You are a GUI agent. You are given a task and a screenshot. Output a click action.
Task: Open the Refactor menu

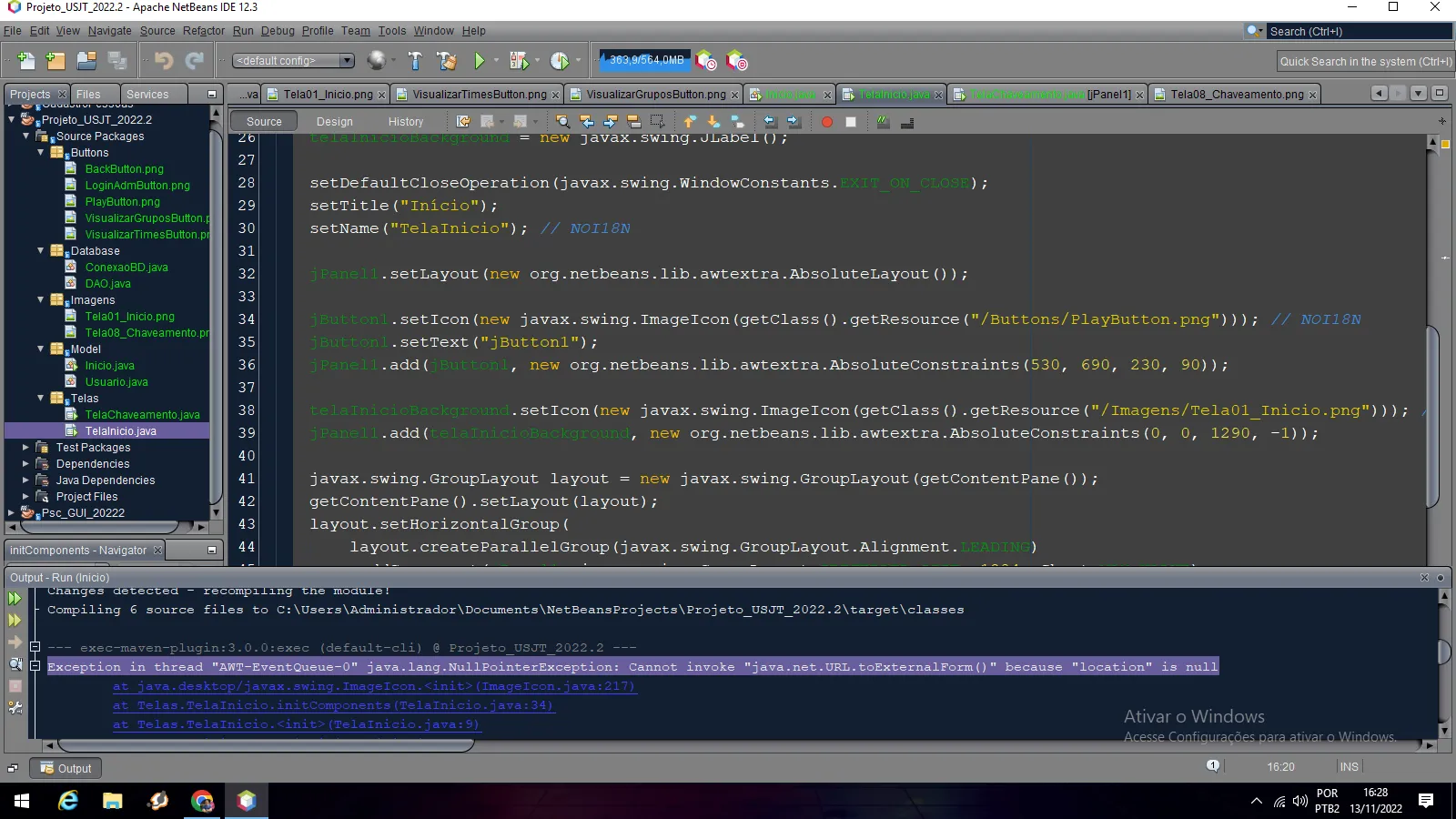click(203, 31)
